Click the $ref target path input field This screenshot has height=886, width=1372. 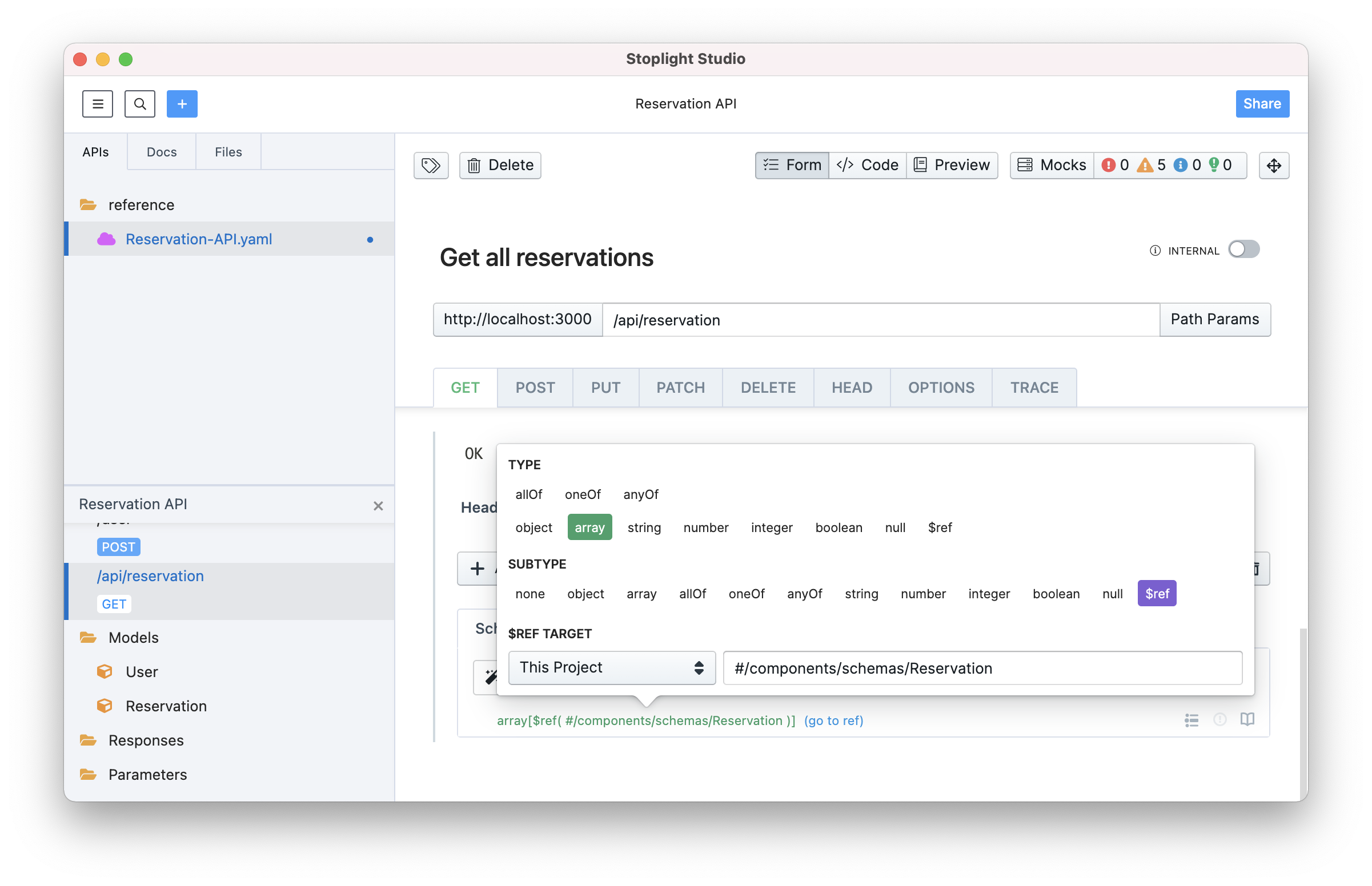[x=982, y=667]
